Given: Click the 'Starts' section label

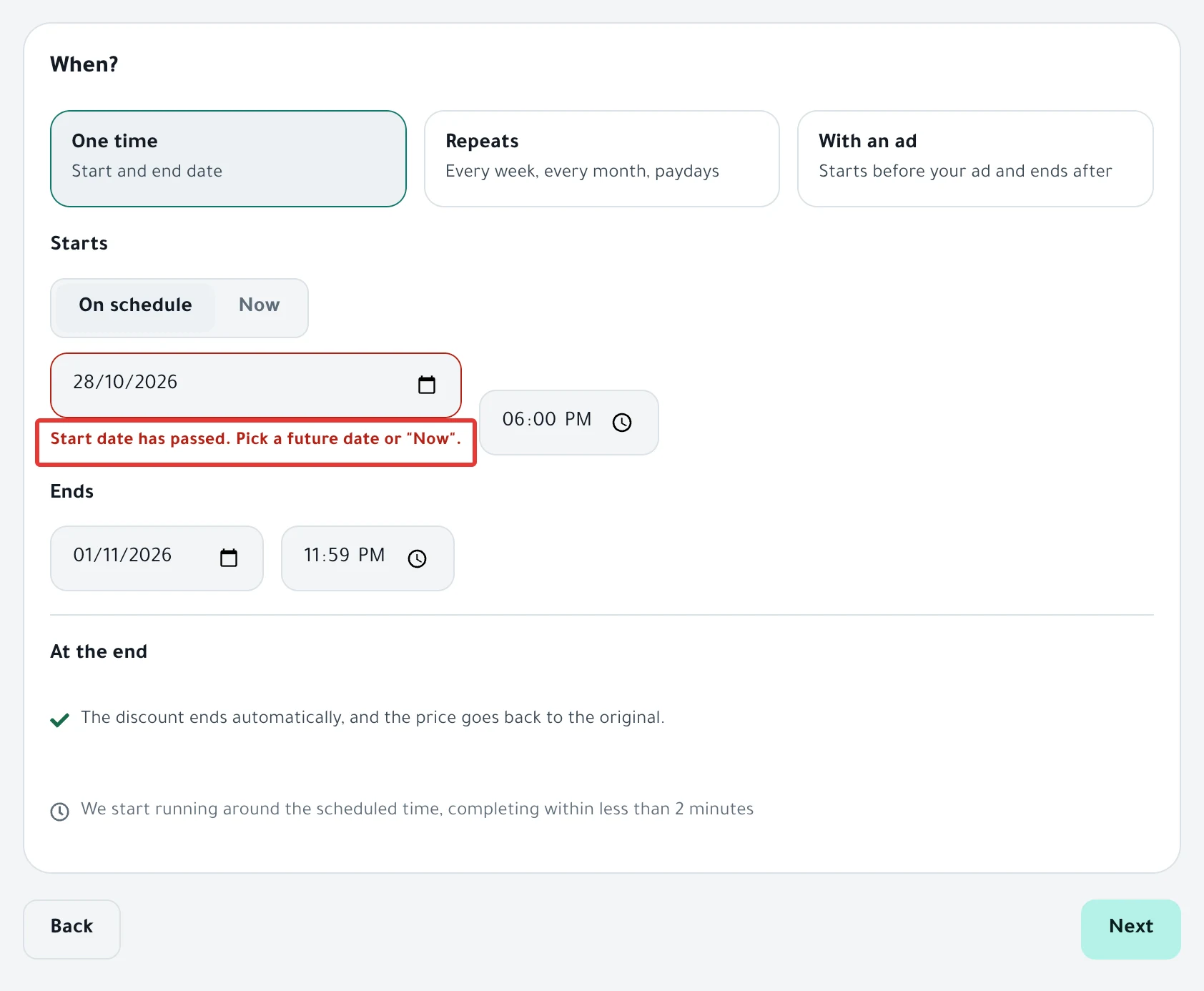Looking at the screenshot, I should coord(79,243).
